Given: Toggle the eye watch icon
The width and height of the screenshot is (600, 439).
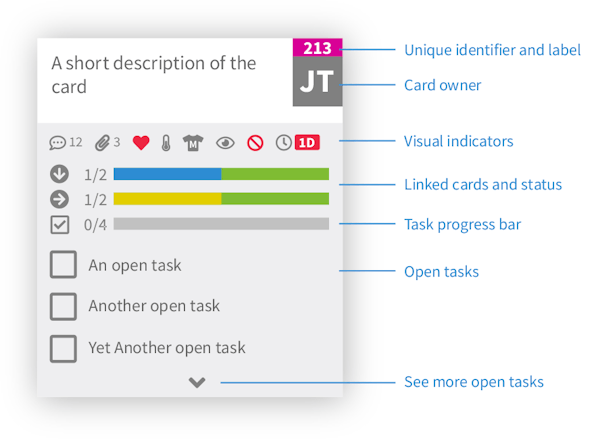Looking at the screenshot, I should 225,143.
